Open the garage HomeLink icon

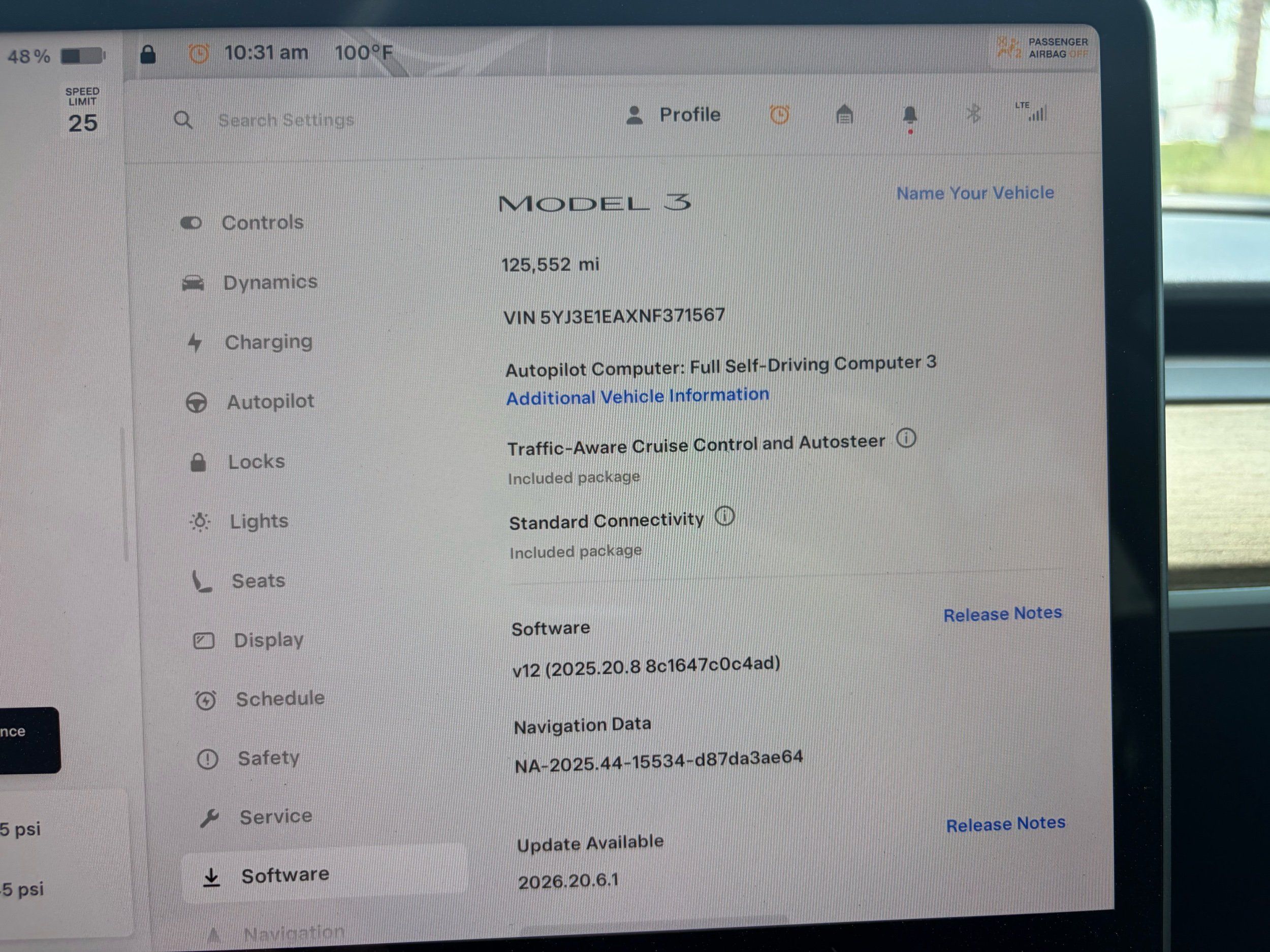[x=844, y=114]
